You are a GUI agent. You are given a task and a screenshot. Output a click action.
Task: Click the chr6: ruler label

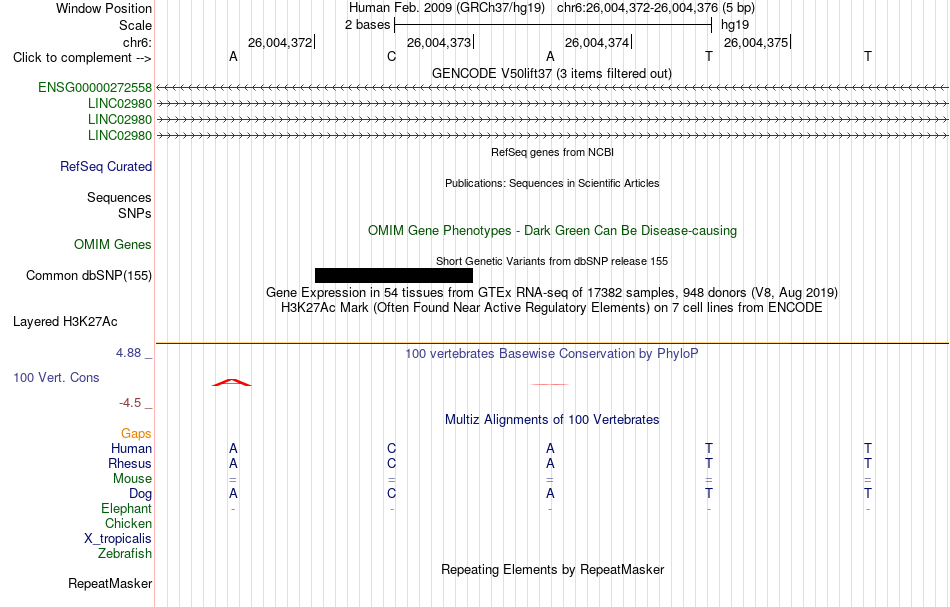coord(137,42)
